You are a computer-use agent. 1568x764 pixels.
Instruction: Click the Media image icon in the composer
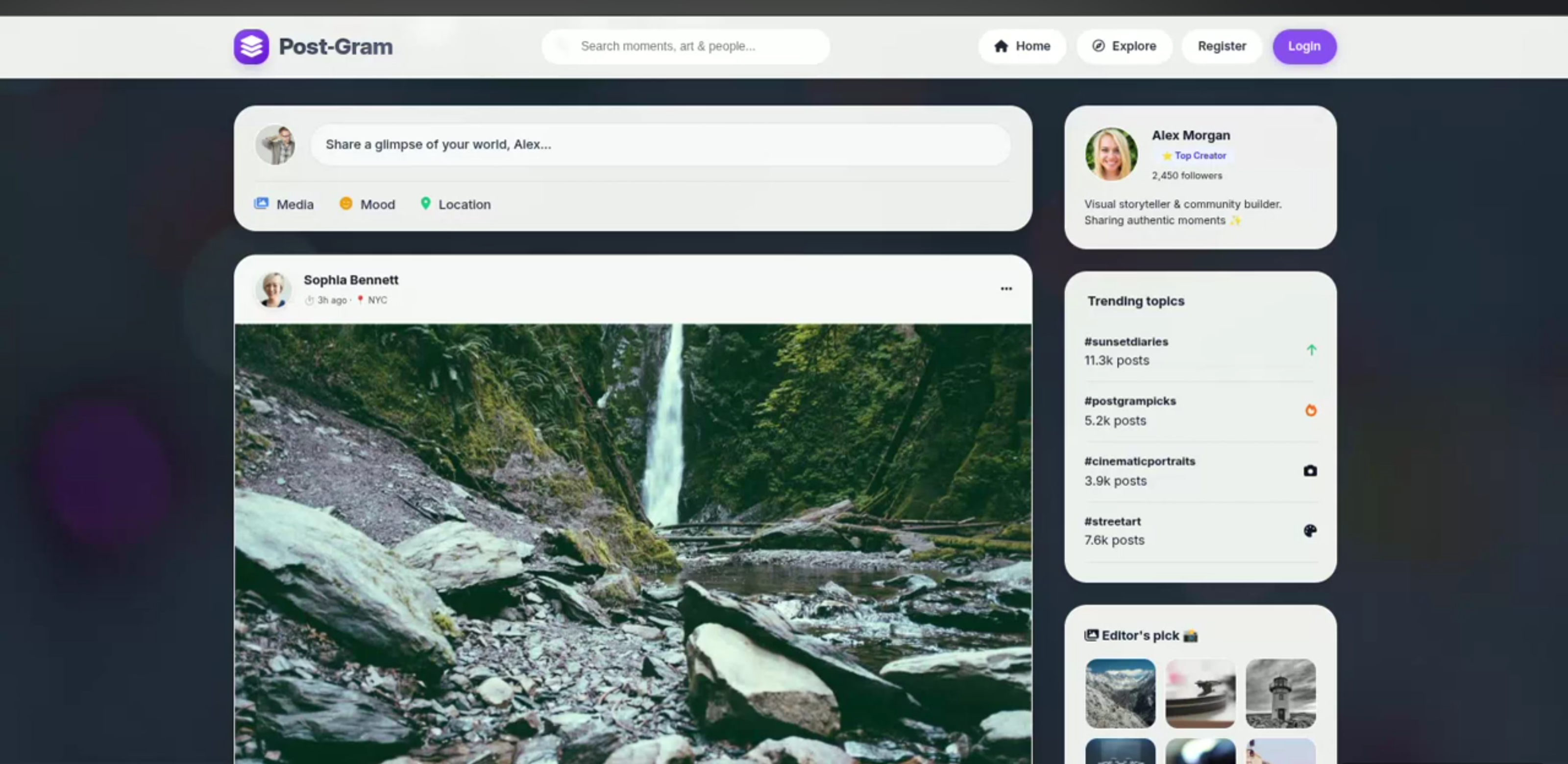tap(261, 203)
